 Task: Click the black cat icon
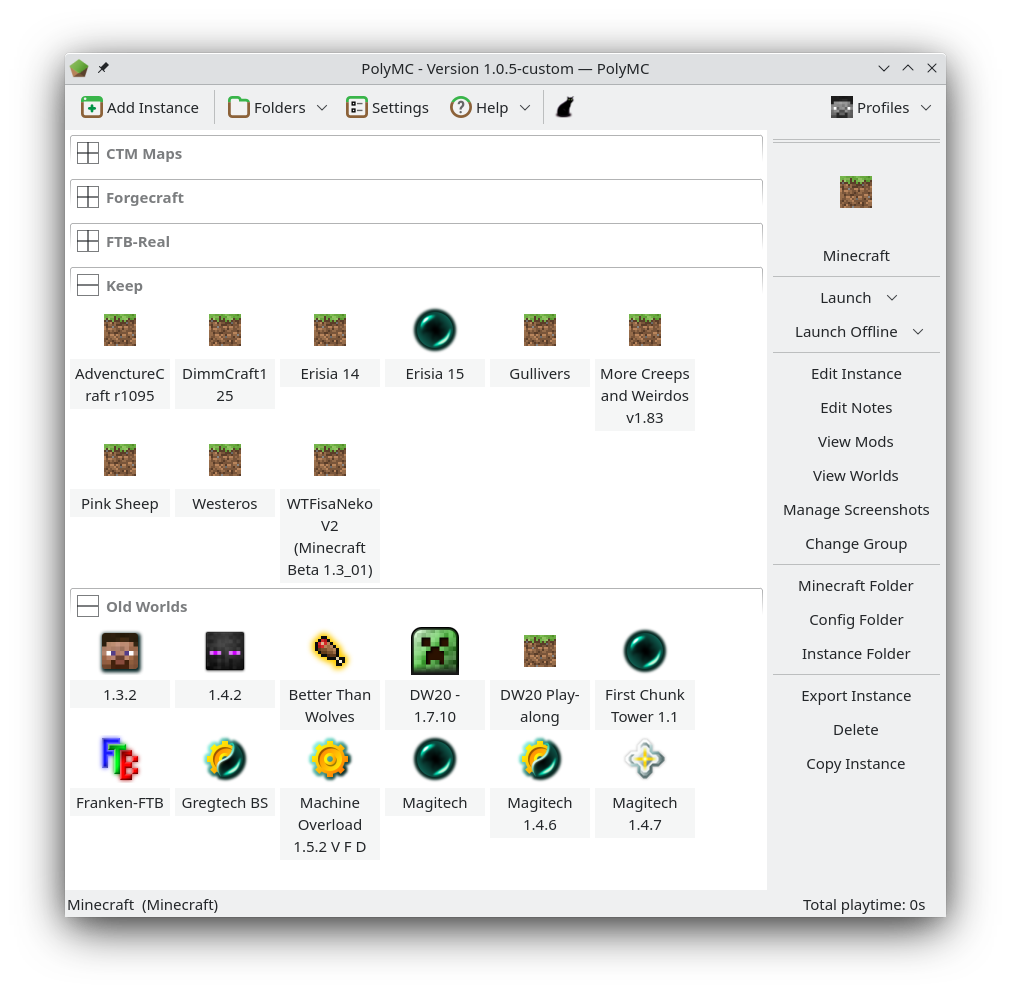pos(565,108)
